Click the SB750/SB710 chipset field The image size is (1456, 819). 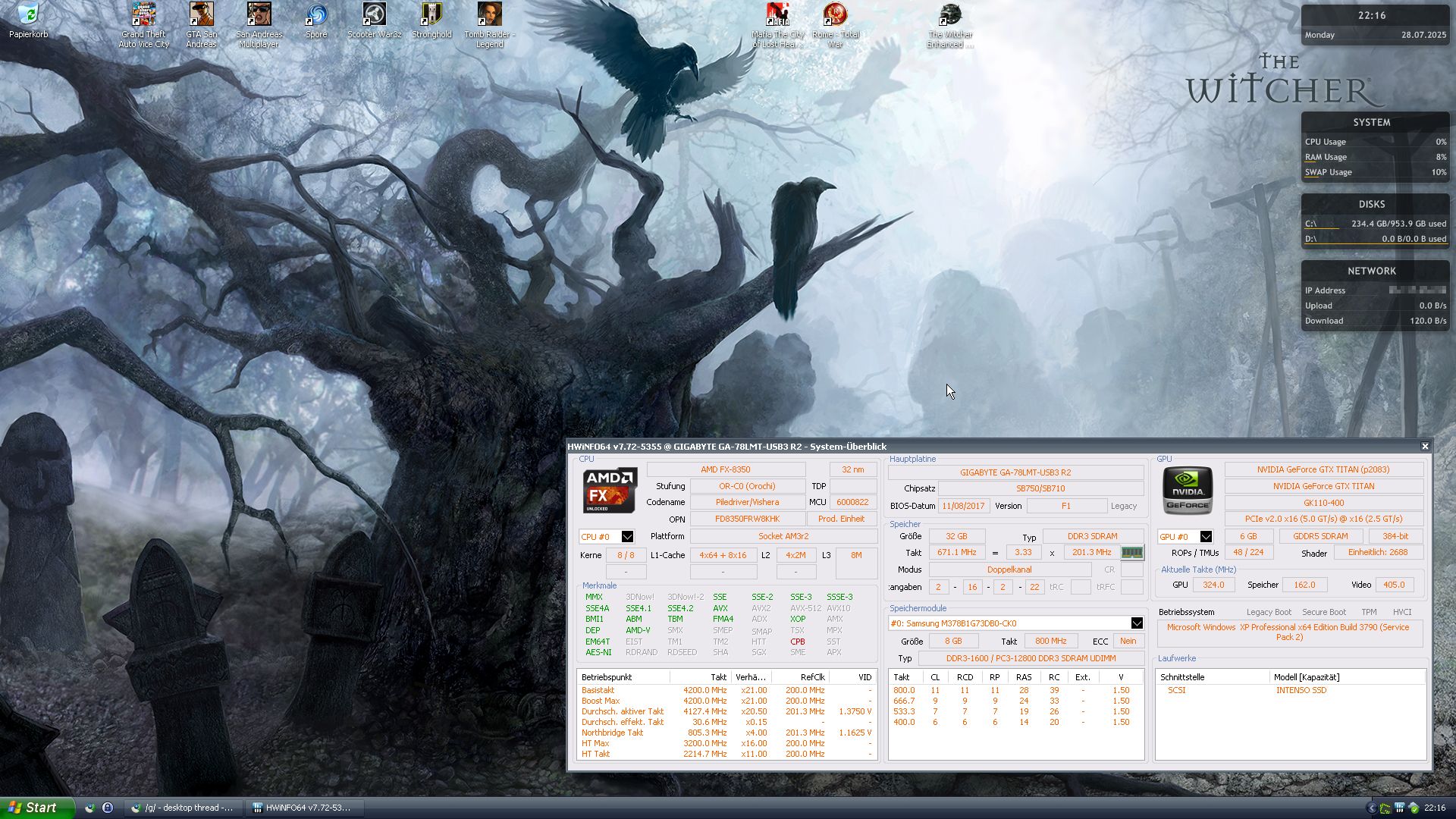(1040, 489)
